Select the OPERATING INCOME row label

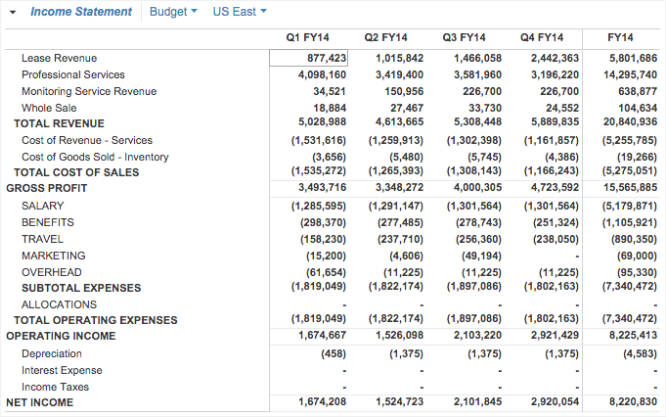[x=61, y=336]
